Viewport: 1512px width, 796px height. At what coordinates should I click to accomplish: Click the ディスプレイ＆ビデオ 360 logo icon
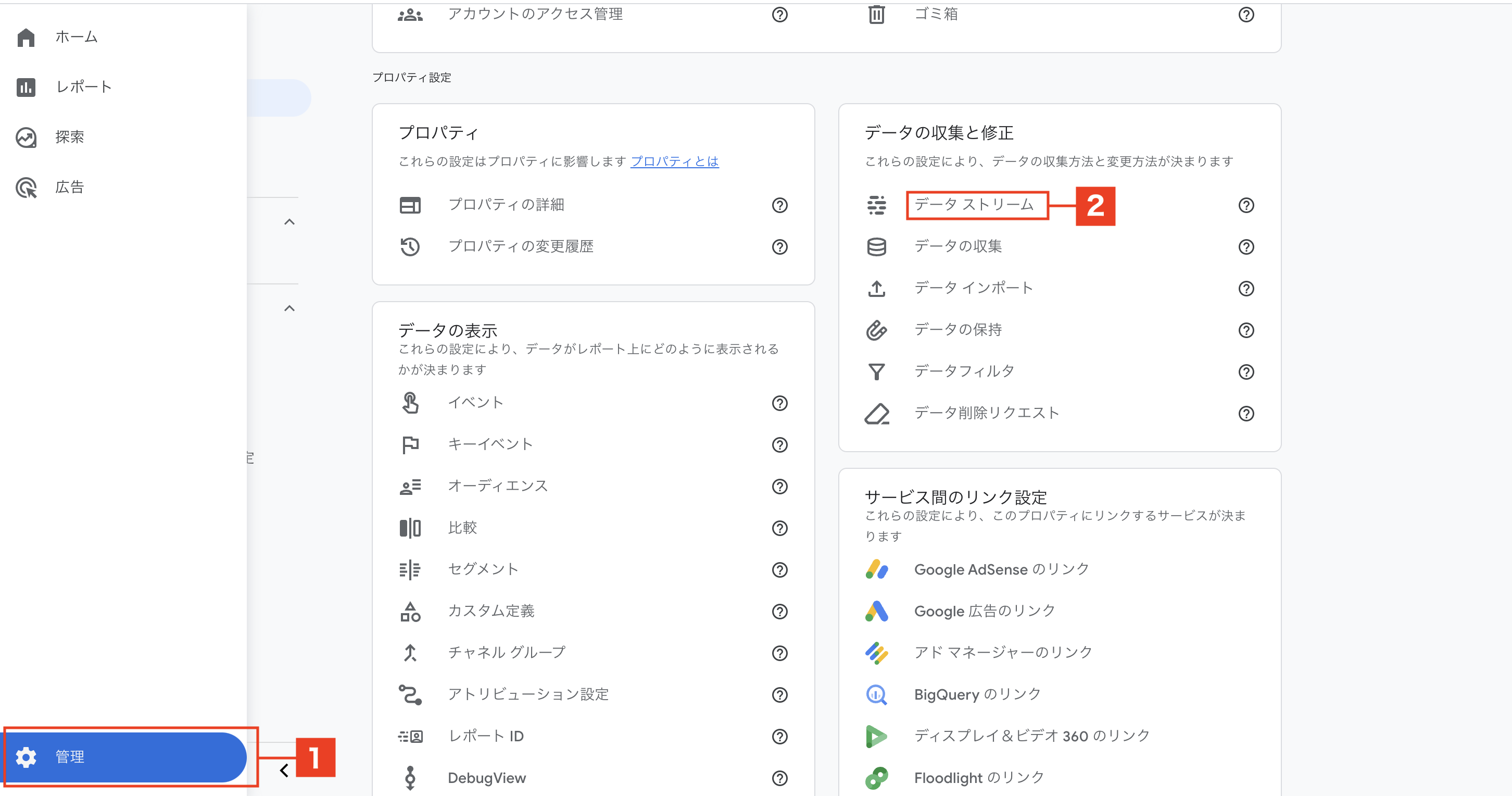coord(876,736)
